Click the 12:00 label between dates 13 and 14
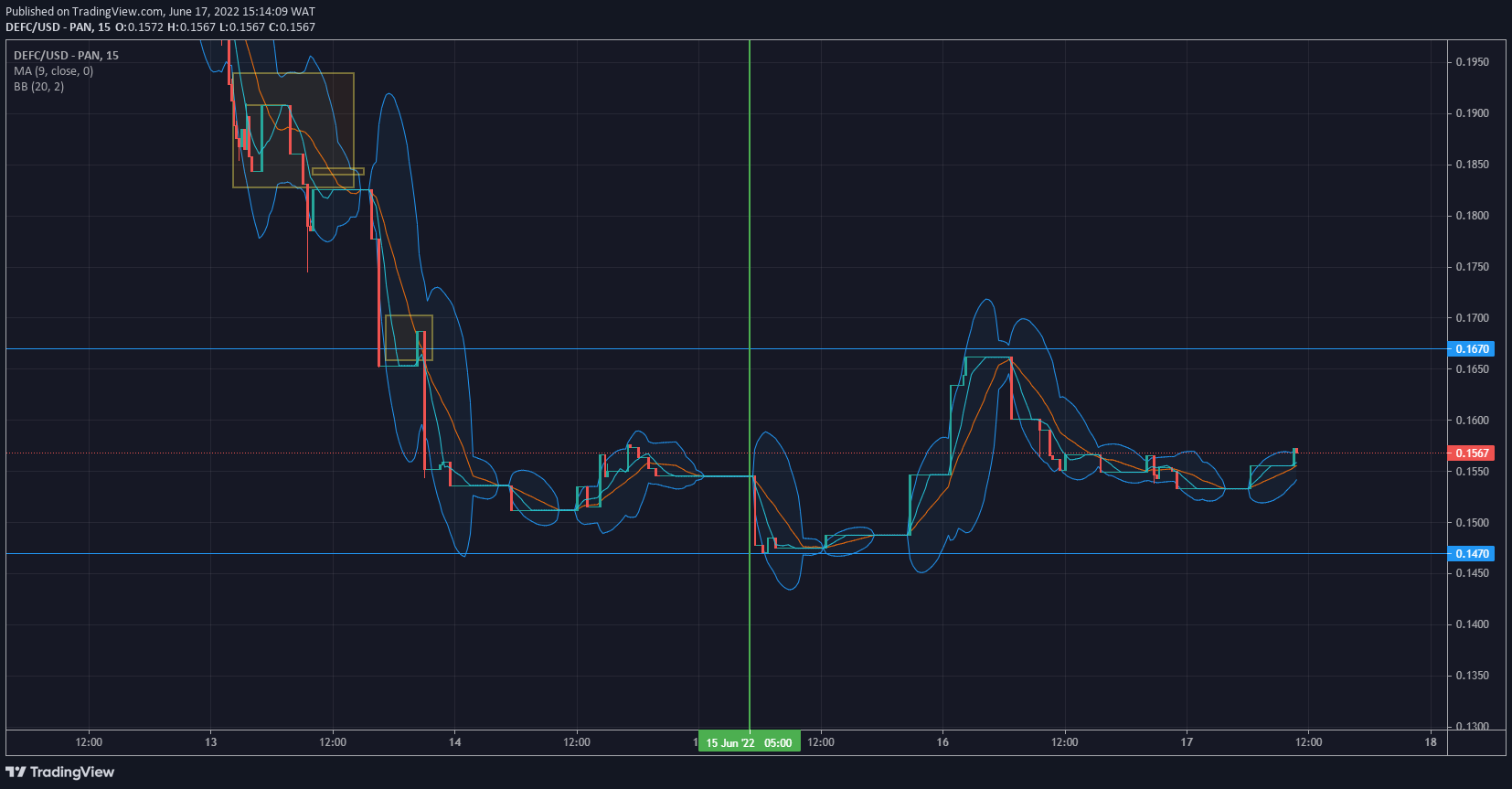Viewport: 1512px width, 789px height. click(333, 742)
